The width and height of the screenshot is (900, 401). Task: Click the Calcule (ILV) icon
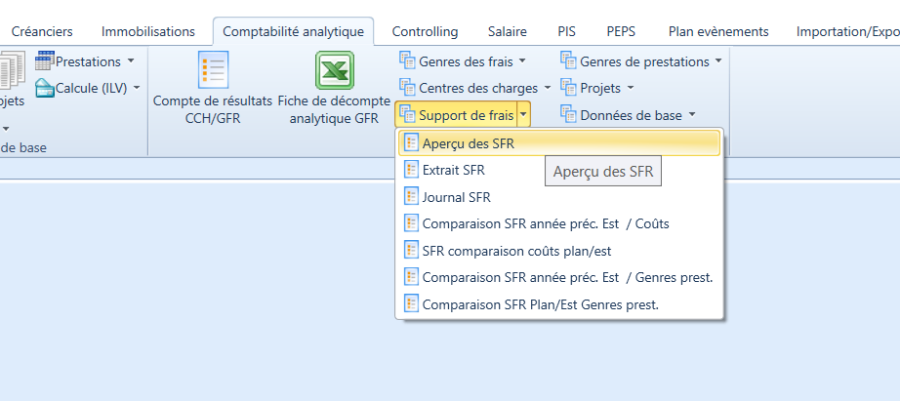(45, 88)
